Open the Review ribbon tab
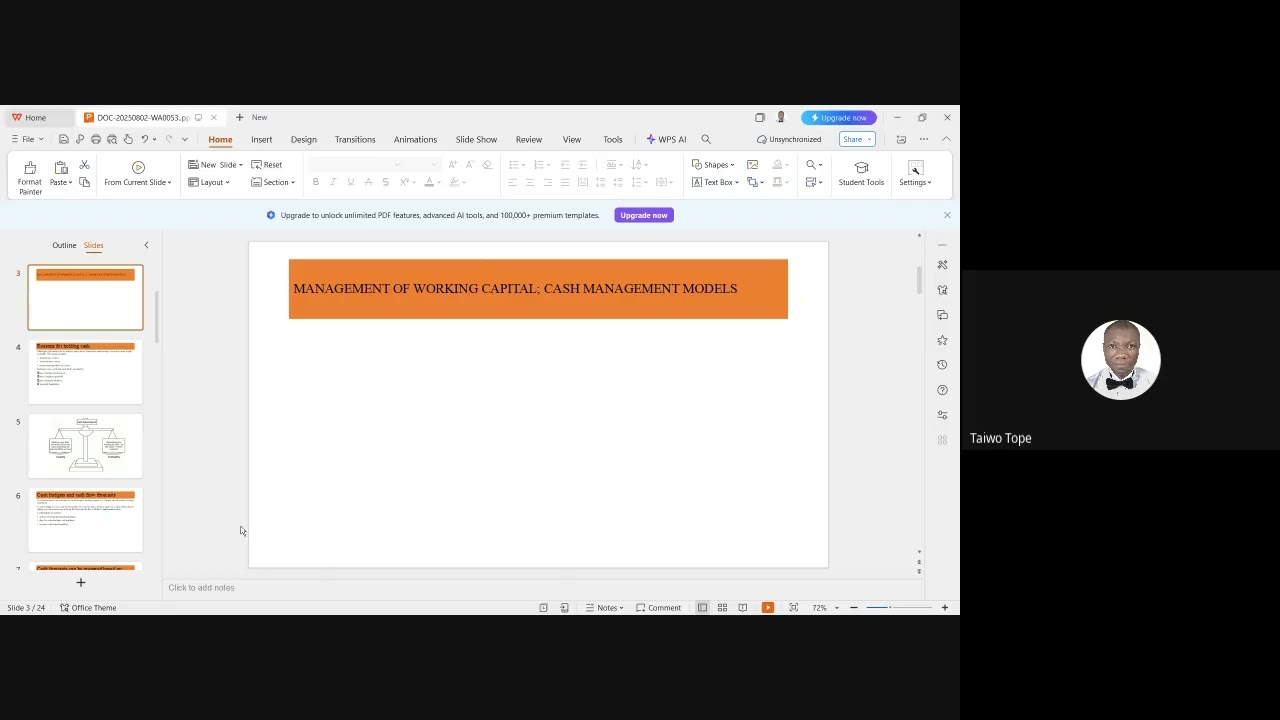 (x=529, y=139)
